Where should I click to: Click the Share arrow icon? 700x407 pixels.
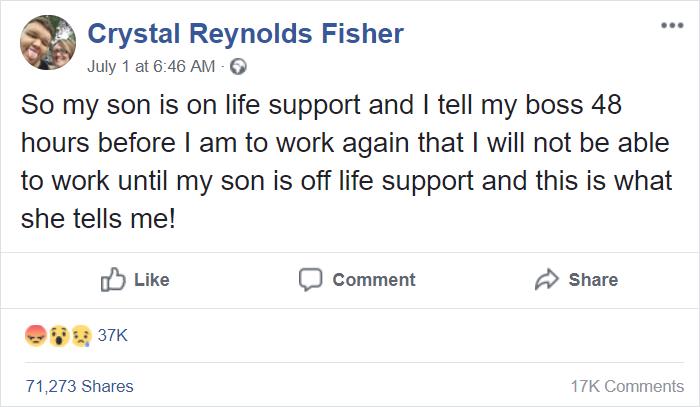(548, 280)
